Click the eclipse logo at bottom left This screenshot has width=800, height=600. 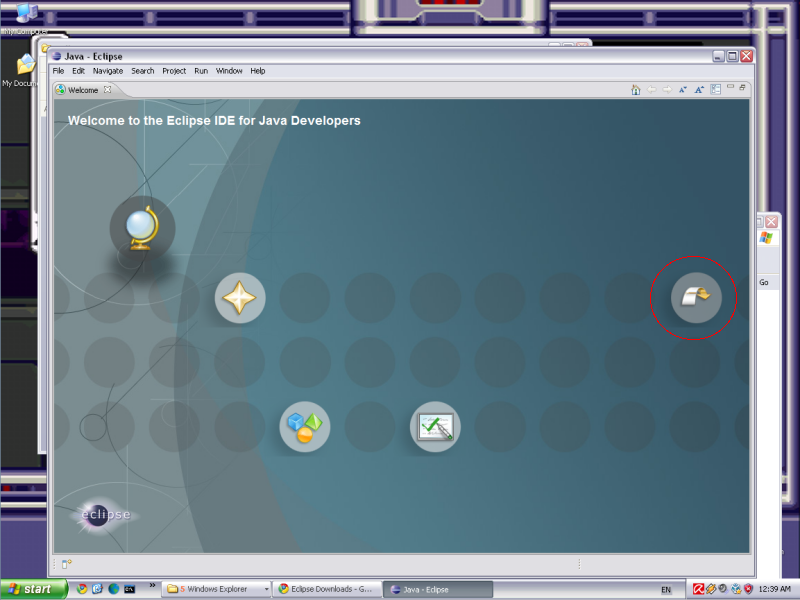click(x=105, y=515)
